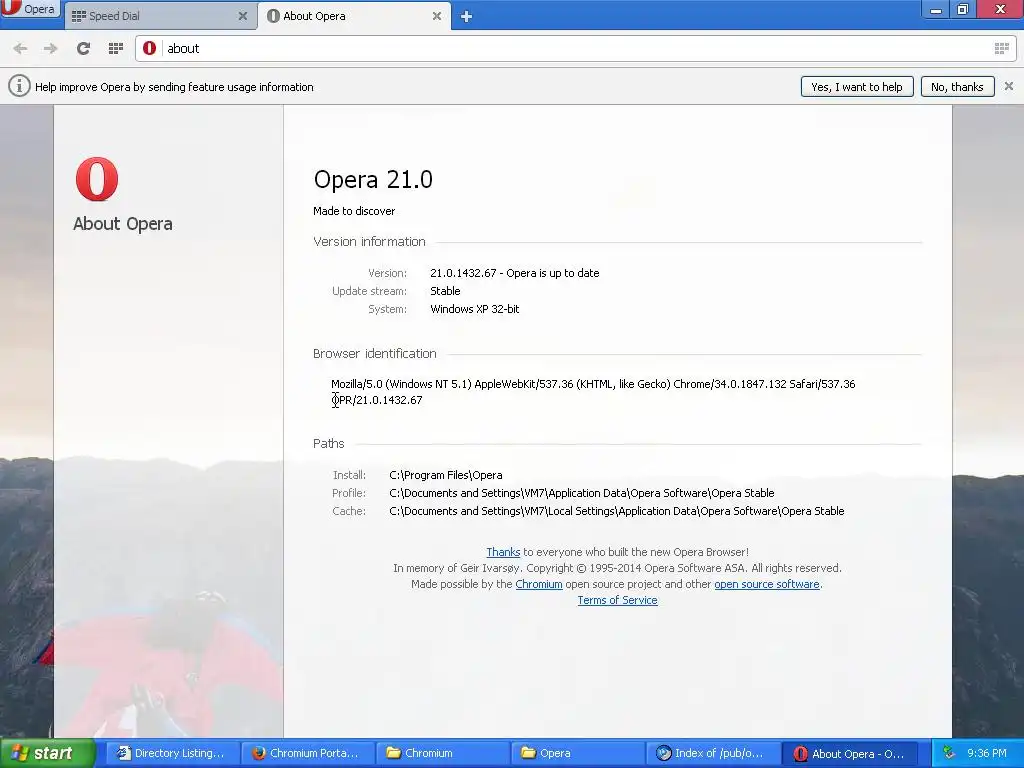Open the Windows Start button
Screen dimensions: 1024x768
pyautogui.click(x=46, y=753)
